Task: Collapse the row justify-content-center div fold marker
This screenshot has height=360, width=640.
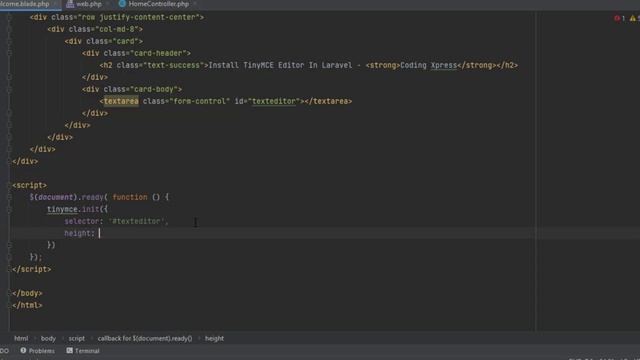Action: (x=9, y=17)
